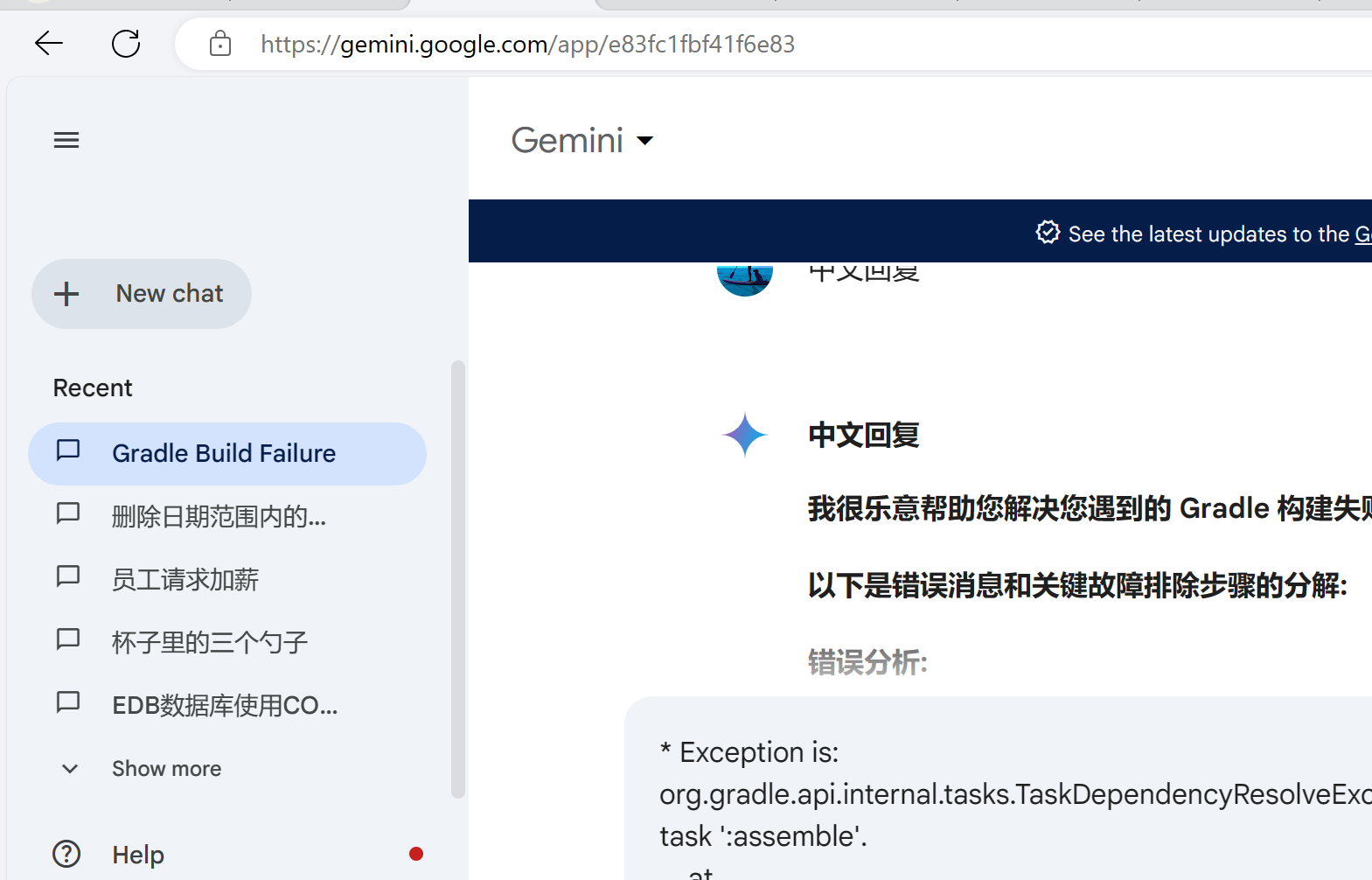This screenshot has height=880, width=1372.
Task: Click the TaskDependencyResolveException code line
Action: click(x=1015, y=794)
